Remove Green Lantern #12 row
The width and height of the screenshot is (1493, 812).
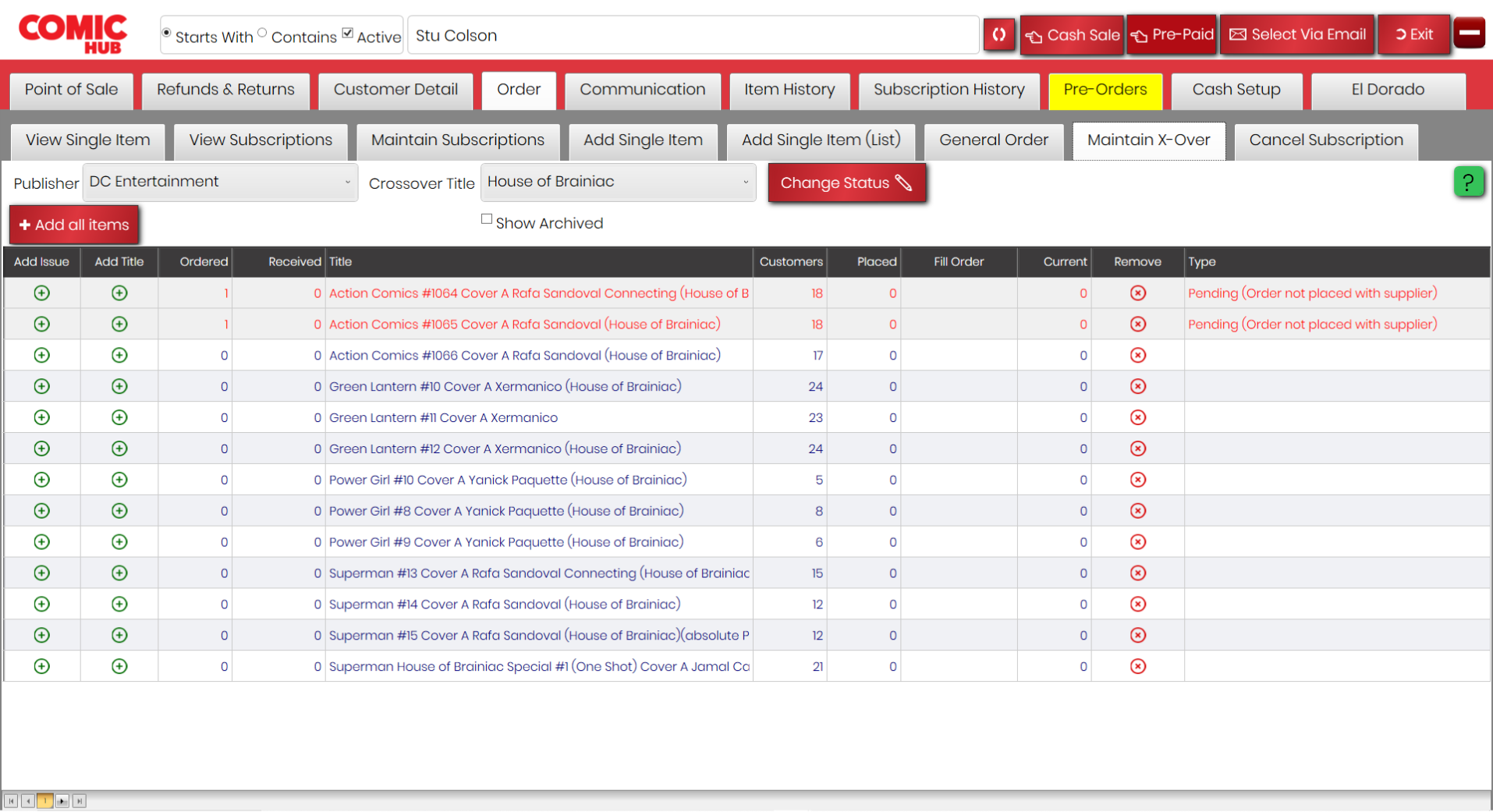[x=1138, y=449]
